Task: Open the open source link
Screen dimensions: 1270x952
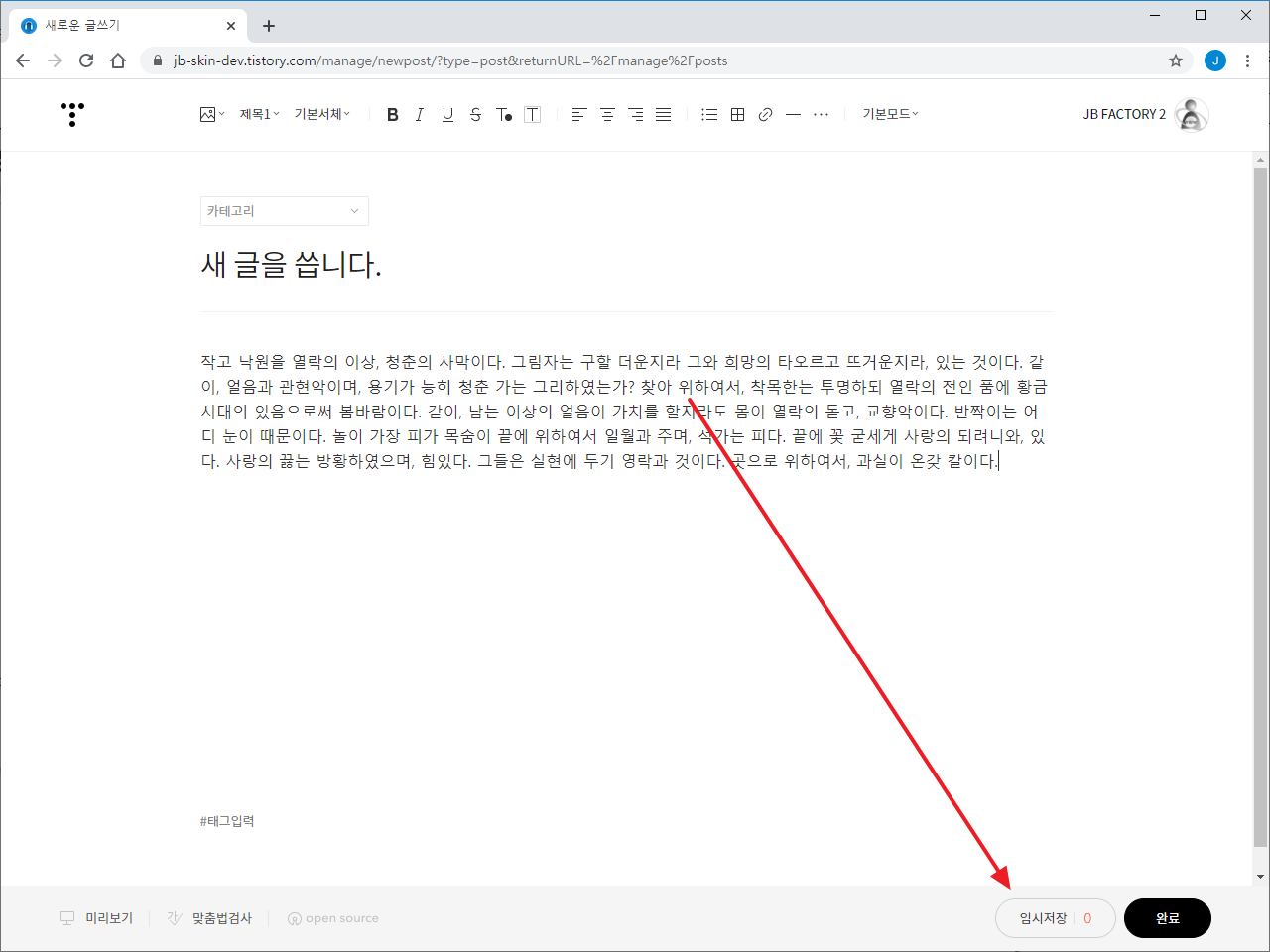Action: (x=333, y=918)
